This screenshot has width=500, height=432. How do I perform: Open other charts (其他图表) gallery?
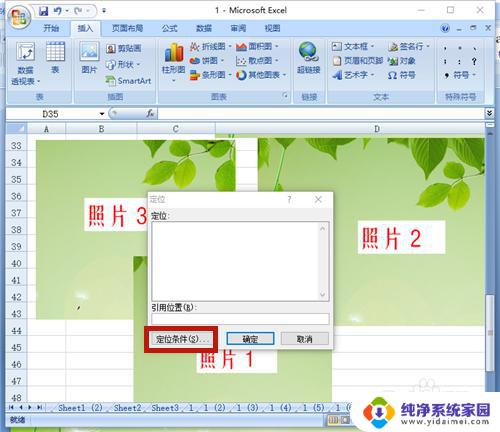click(261, 75)
